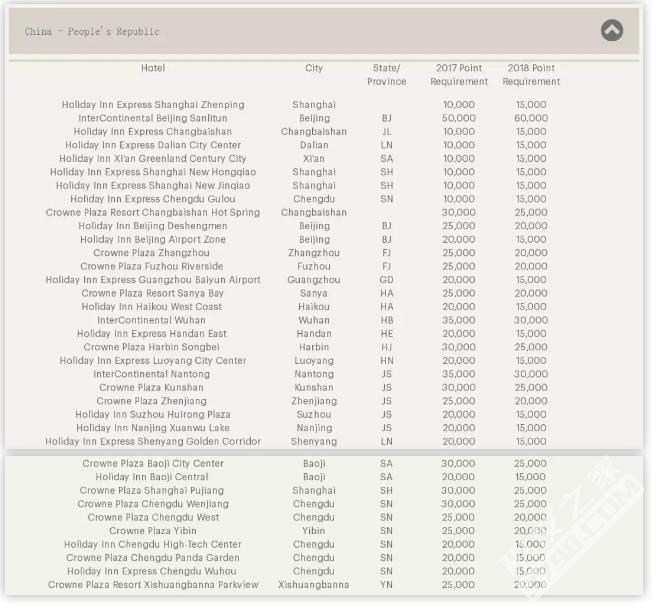Select the GD province code
The width and height of the screenshot is (652, 609).
click(x=387, y=280)
